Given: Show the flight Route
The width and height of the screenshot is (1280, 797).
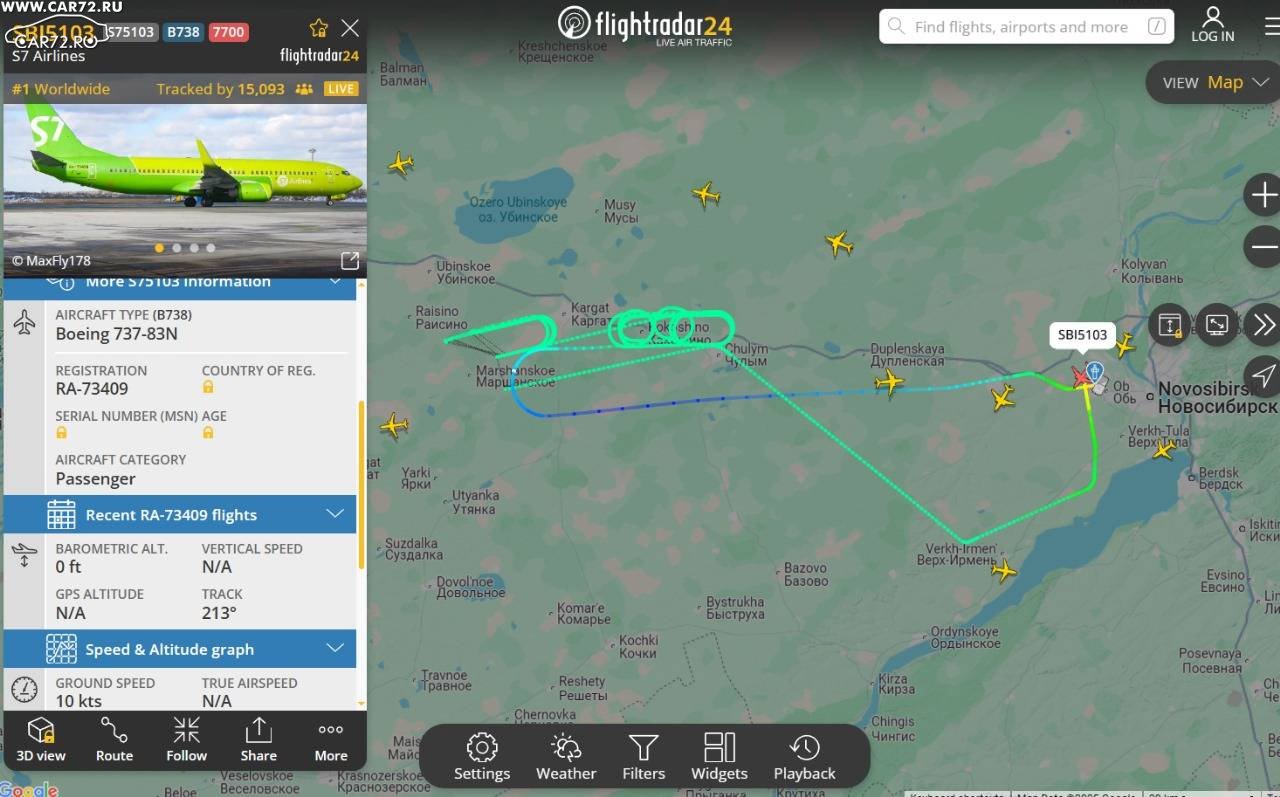Looking at the screenshot, I should (x=114, y=740).
